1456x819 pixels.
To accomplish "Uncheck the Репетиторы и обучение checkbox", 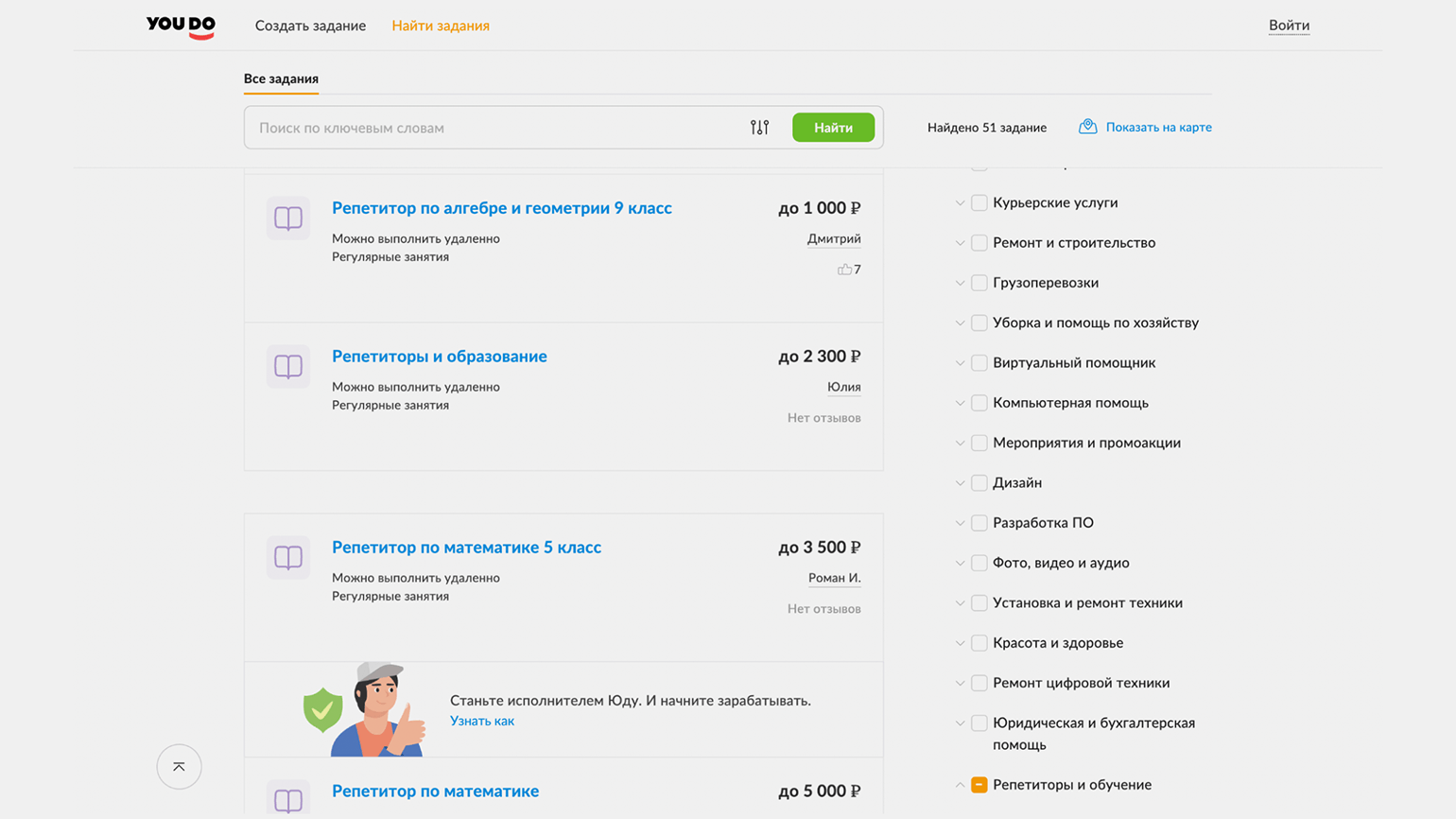I will pos(979,785).
